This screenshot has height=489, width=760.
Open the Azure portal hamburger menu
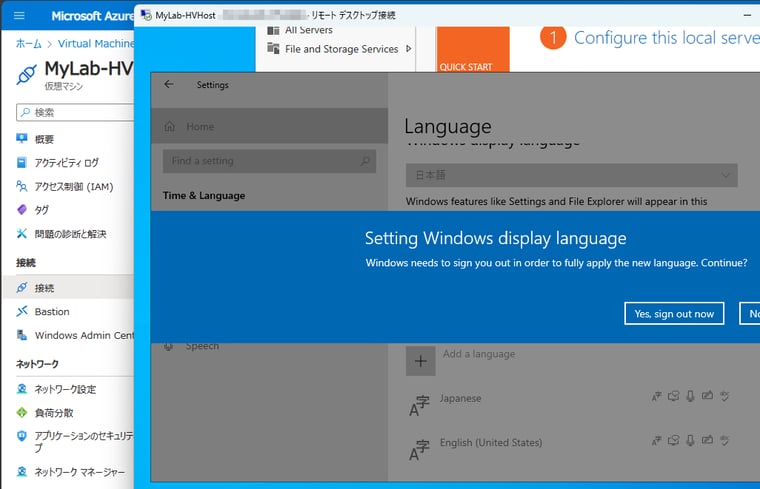pos(19,16)
